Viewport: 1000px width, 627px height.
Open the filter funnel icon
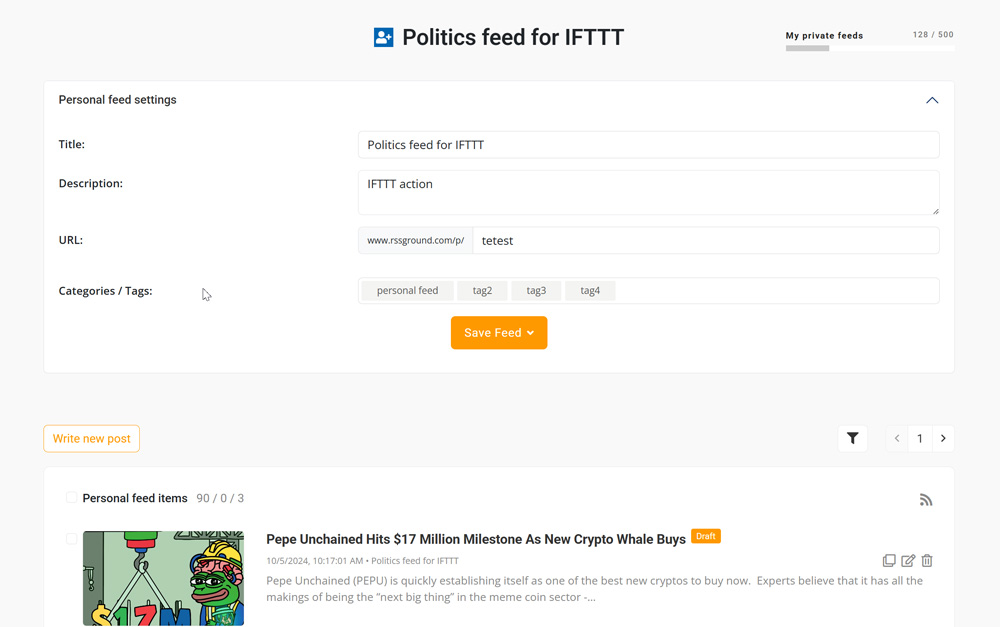pyautogui.click(x=853, y=438)
